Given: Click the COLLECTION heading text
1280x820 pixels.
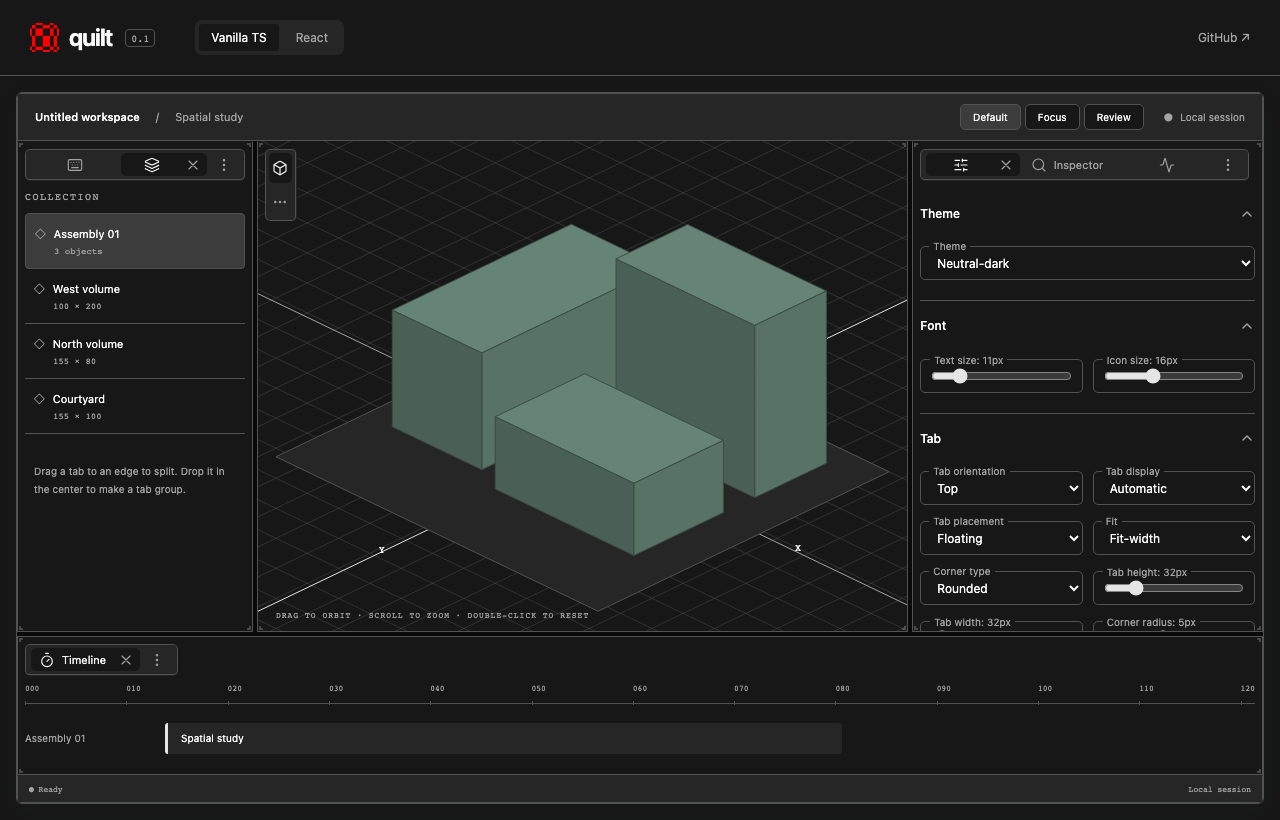Looking at the screenshot, I should [x=62, y=197].
